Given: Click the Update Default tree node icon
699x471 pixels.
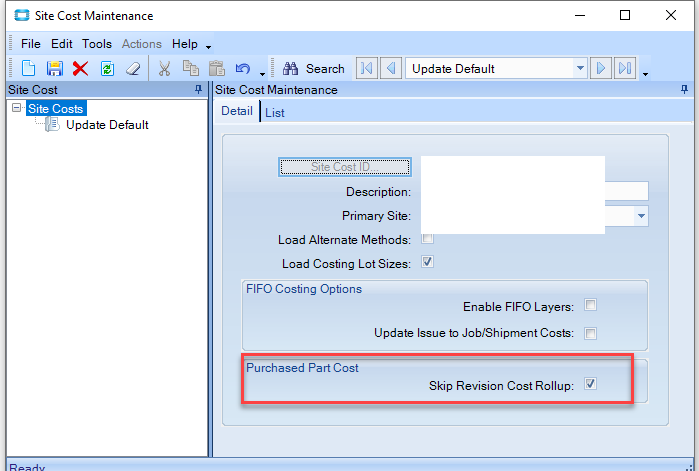Looking at the screenshot, I should point(52,124).
